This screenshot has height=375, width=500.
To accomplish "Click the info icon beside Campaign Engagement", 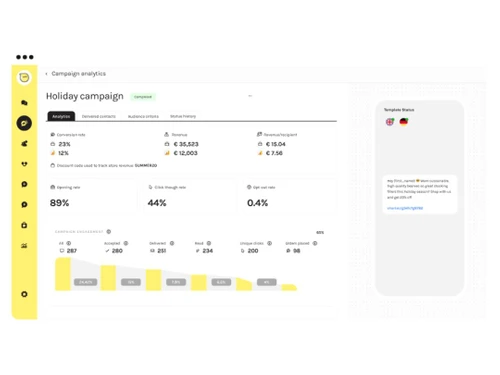I will point(109,231).
